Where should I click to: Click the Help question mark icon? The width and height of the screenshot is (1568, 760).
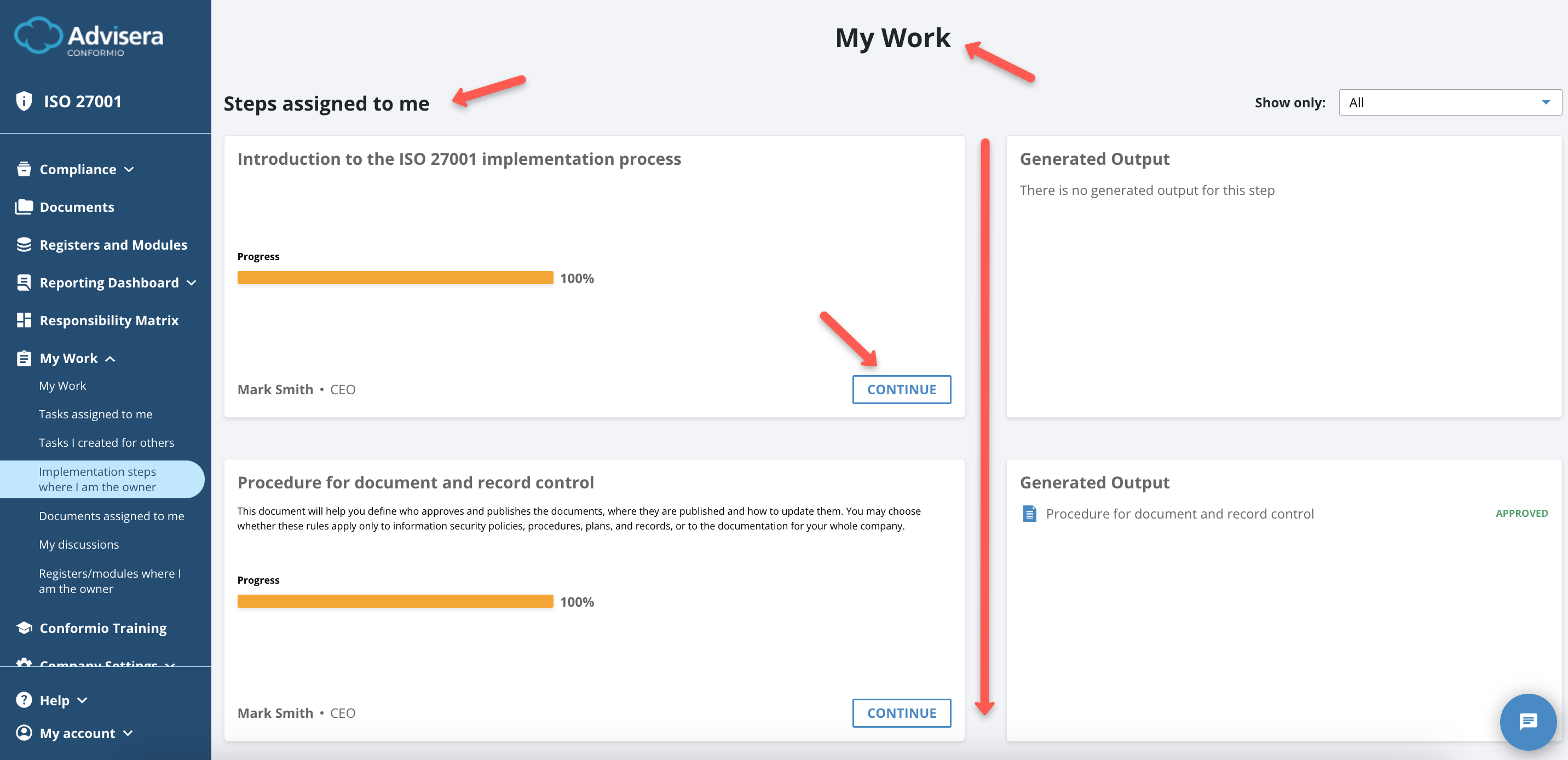tap(24, 700)
